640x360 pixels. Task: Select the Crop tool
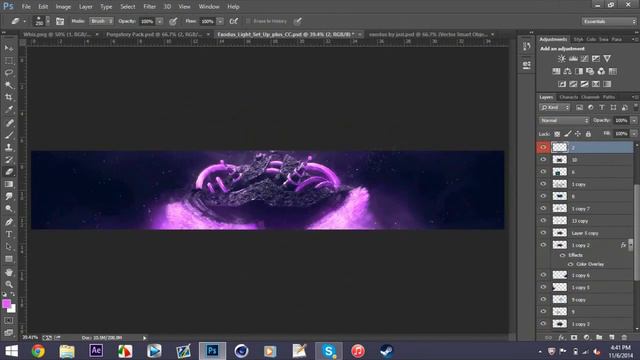pos(9,97)
